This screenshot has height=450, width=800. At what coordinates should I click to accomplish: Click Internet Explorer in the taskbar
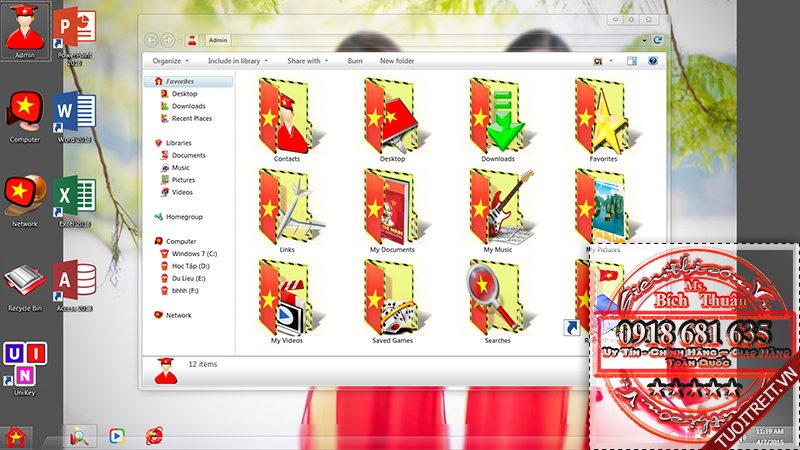pyautogui.click(x=153, y=436)
